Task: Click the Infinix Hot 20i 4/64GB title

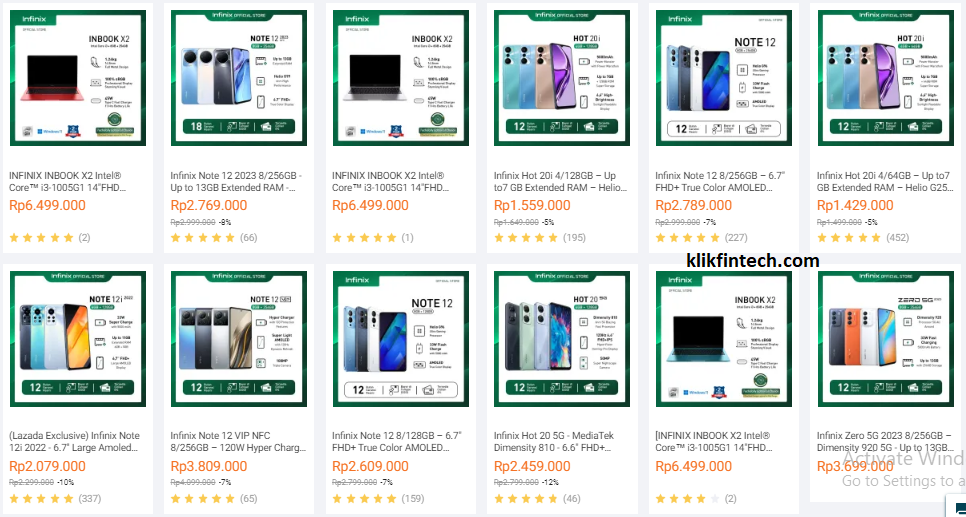Action: (x=883, y=181)
